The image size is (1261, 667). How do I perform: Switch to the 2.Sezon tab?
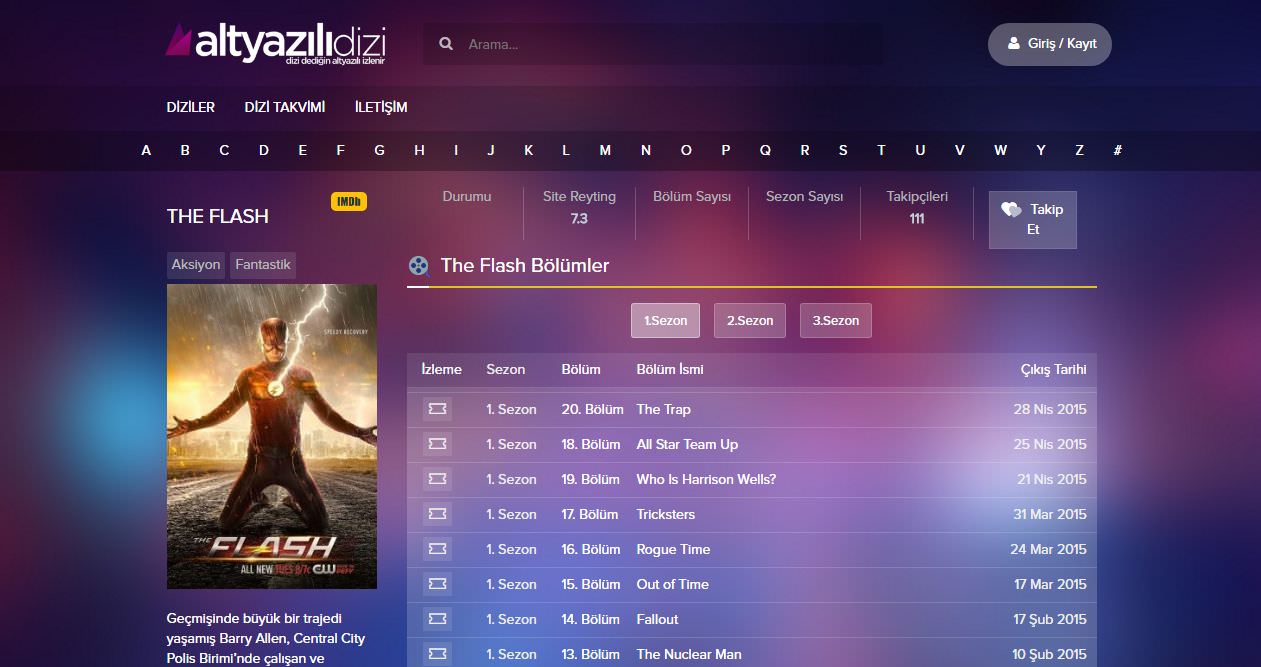(750, 321)
